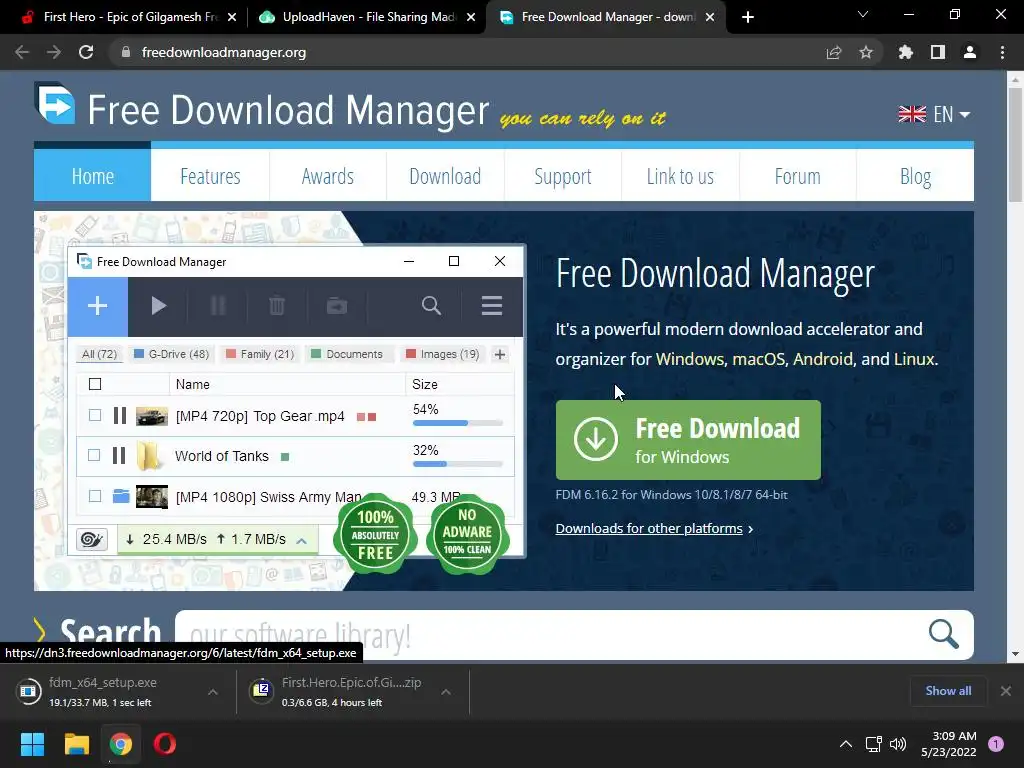The width and height of the screenshot is (1024, 768).
Task: Tick the checkbox for Top Gear.mp4
Action: click(x=95, y=415)
